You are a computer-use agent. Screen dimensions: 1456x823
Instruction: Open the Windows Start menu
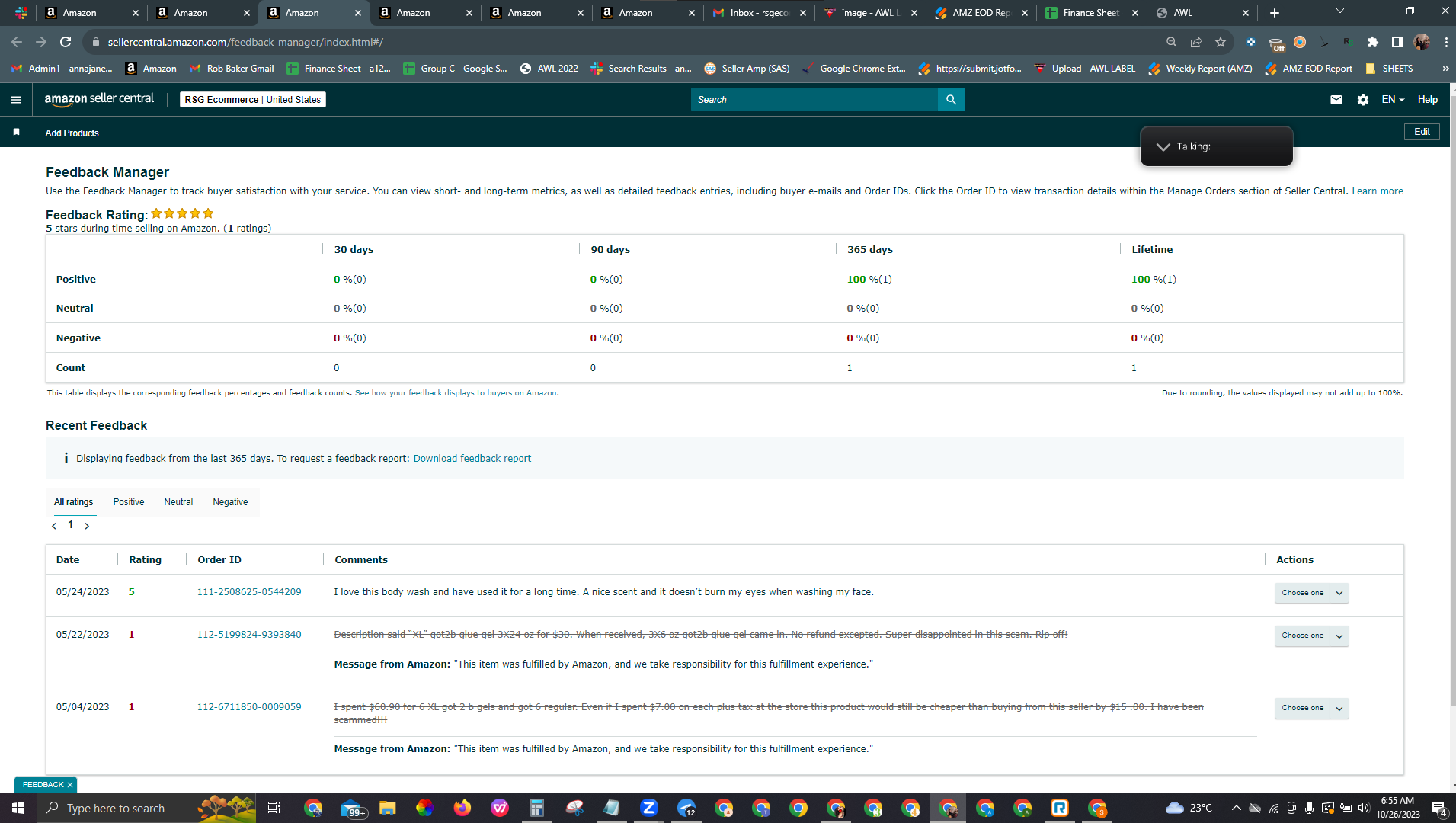[x=18, y=808]
